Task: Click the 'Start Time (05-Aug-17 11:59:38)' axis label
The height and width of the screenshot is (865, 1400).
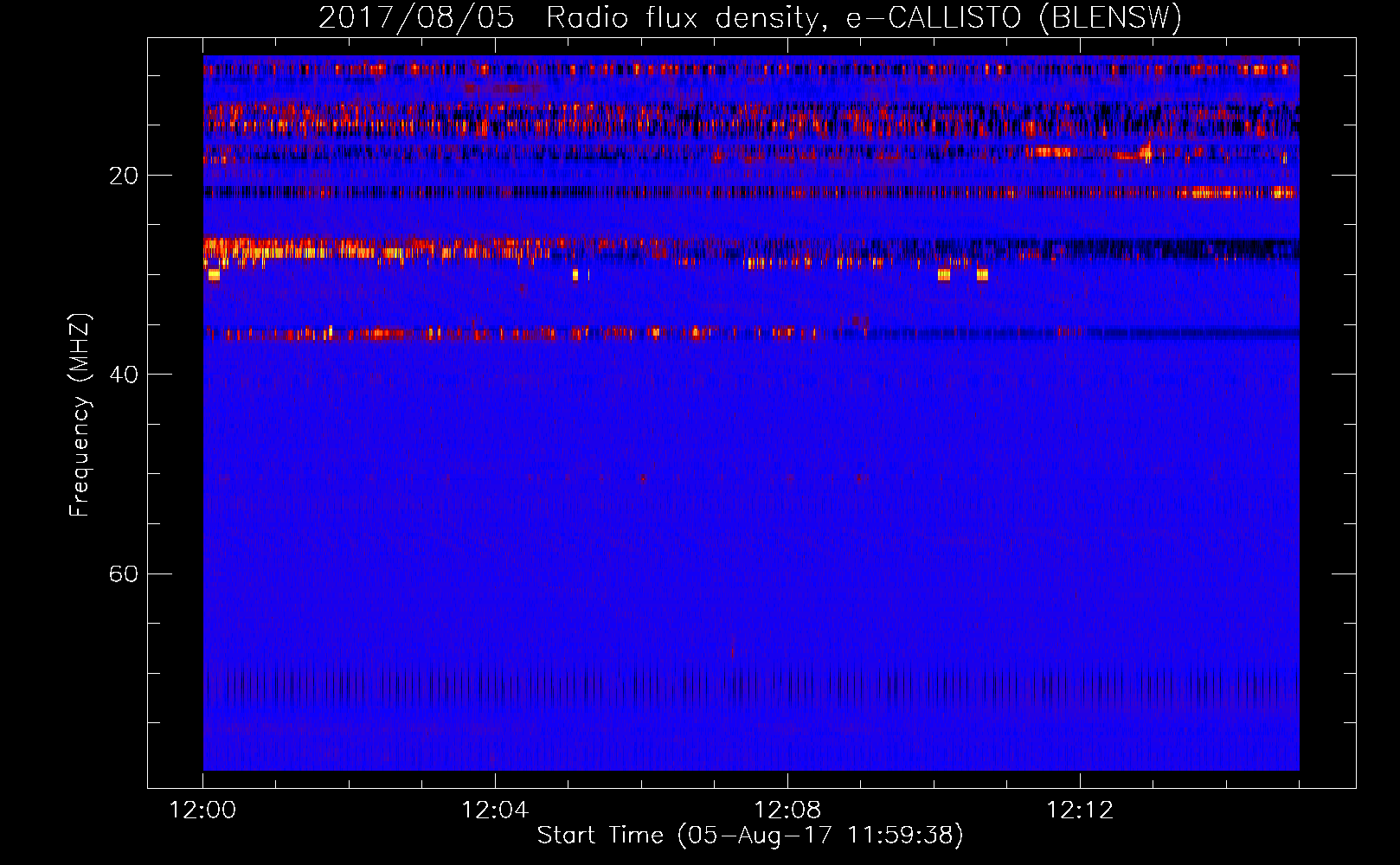Action: pyautogui.click(x=750, y=835)
